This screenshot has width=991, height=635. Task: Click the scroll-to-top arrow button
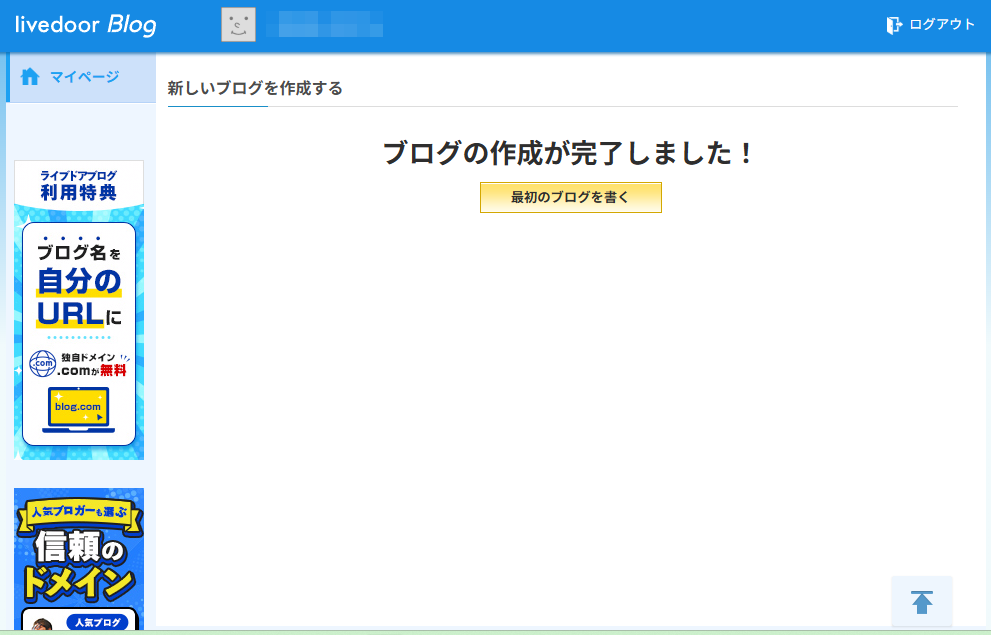921,602
